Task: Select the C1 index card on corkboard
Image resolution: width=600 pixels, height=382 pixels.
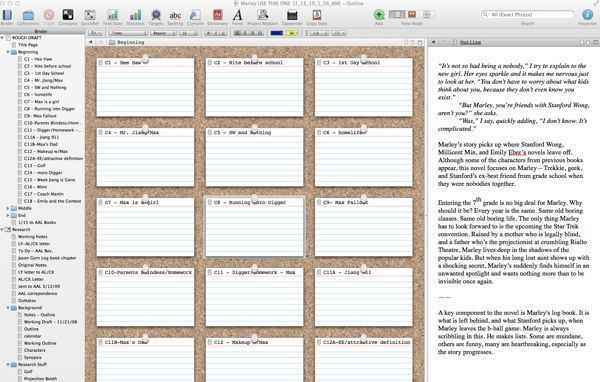Action: click(x=145, y=87)
